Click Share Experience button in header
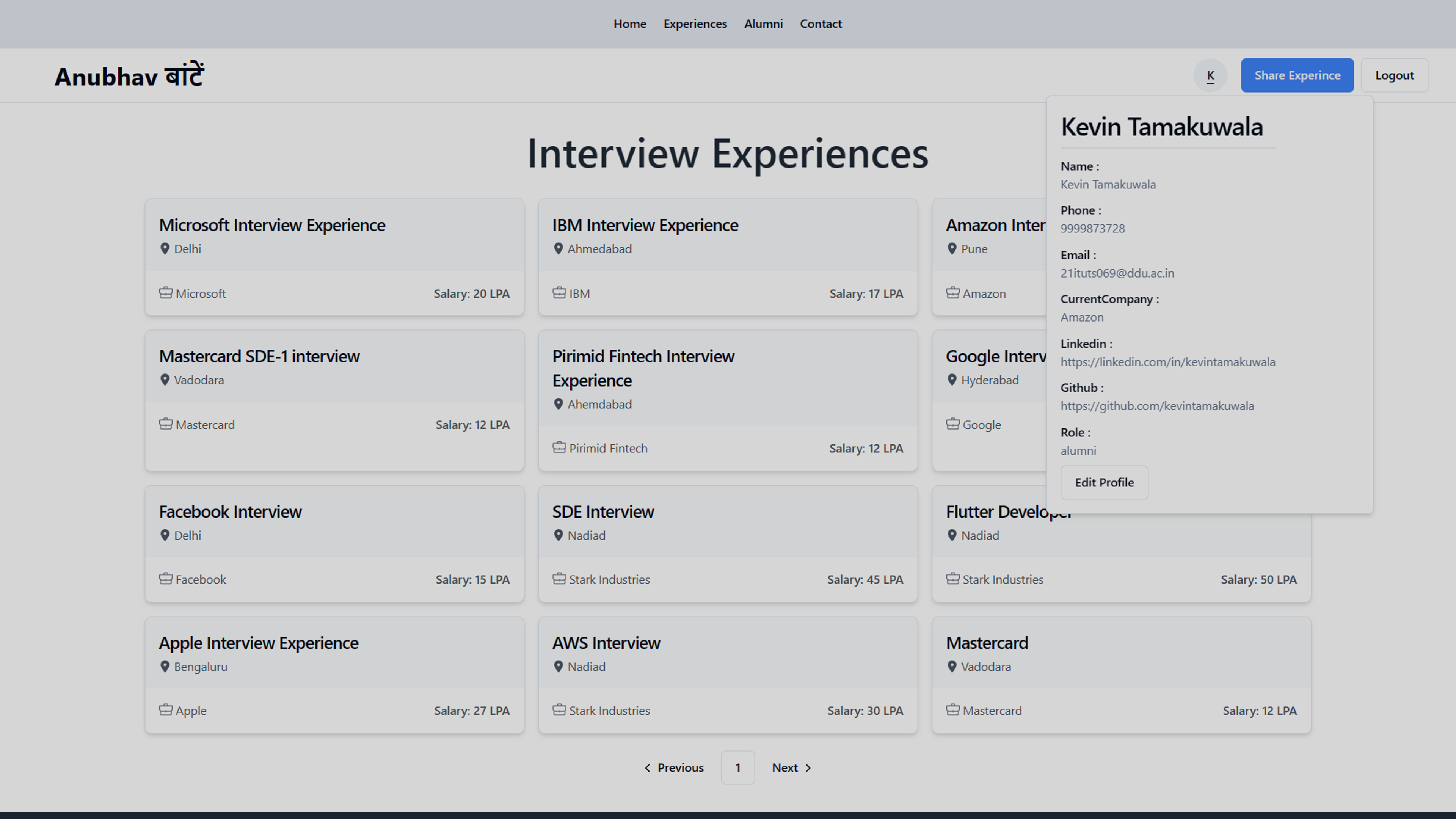Image resolution: width=1456 pixels, height=819 pixels. 1297,74
